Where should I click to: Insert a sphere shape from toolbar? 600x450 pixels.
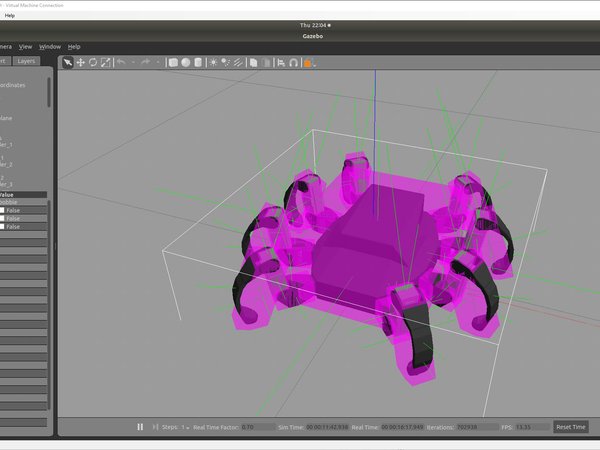[x=185, y=62]
